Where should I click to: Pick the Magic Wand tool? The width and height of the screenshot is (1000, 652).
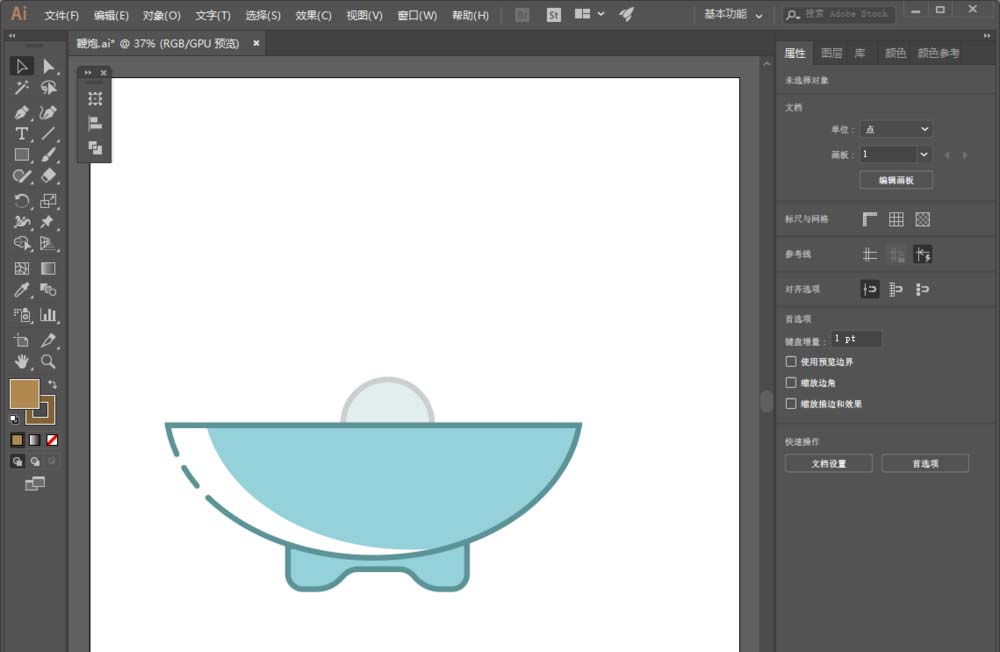coord(21,87)
